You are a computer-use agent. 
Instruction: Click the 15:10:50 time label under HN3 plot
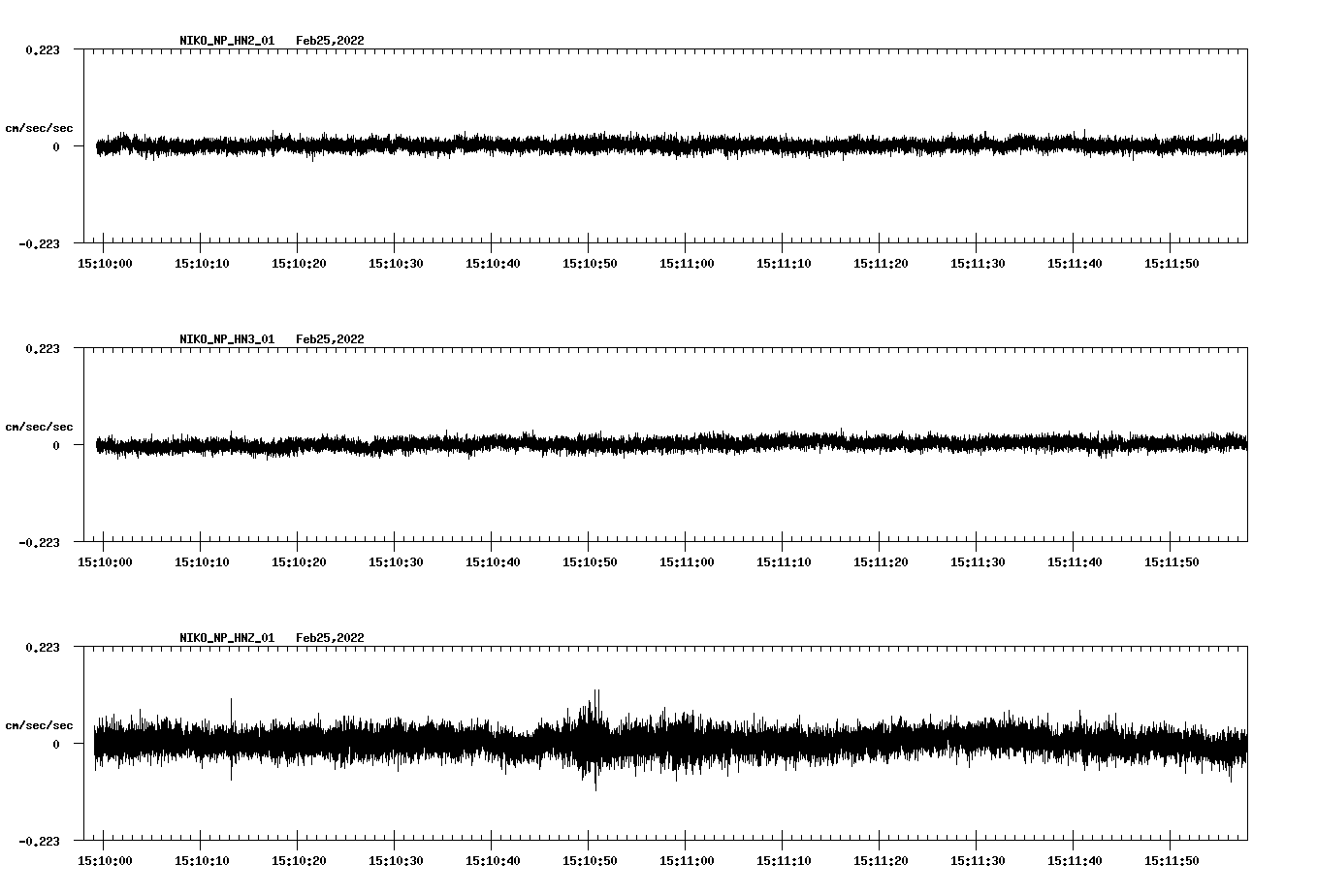(x=590, y=562)
